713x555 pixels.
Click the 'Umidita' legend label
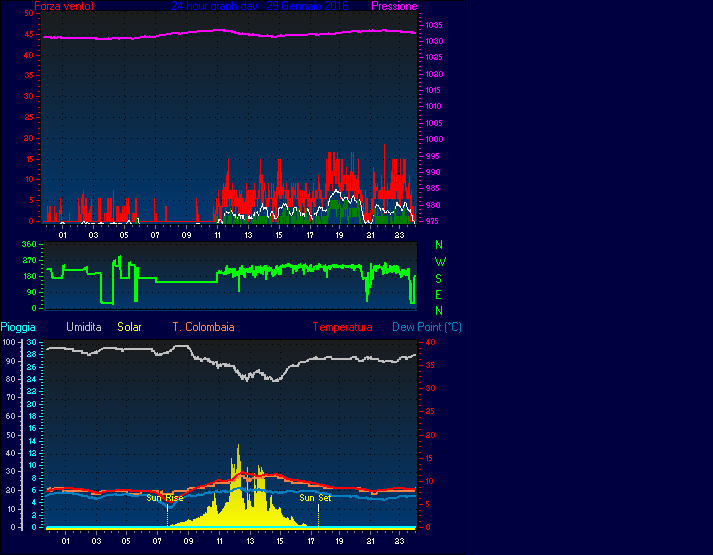[x=84, y=327]
